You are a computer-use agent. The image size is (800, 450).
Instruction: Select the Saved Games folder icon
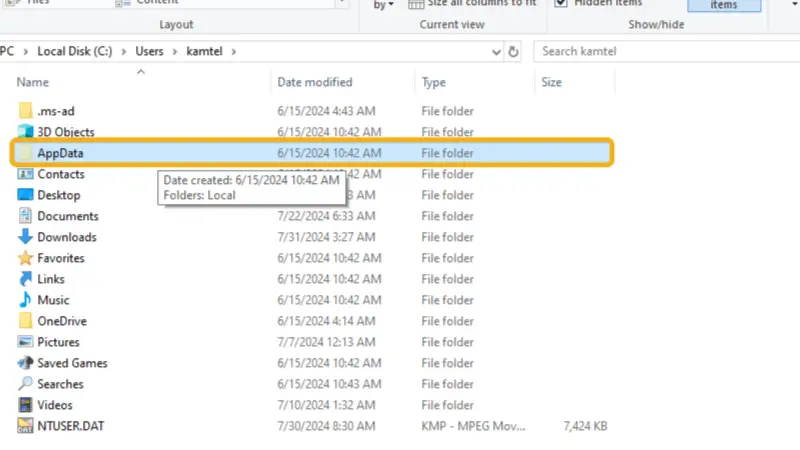click(25, 363)
